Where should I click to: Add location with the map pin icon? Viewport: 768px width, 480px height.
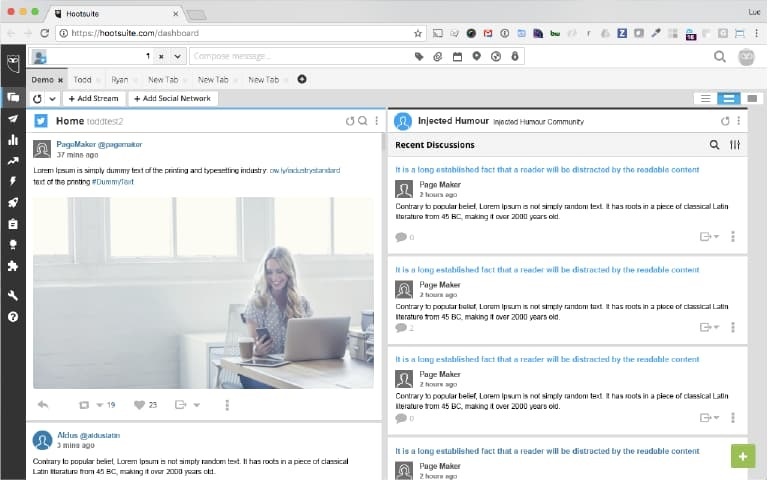click(x=476, y=57)
